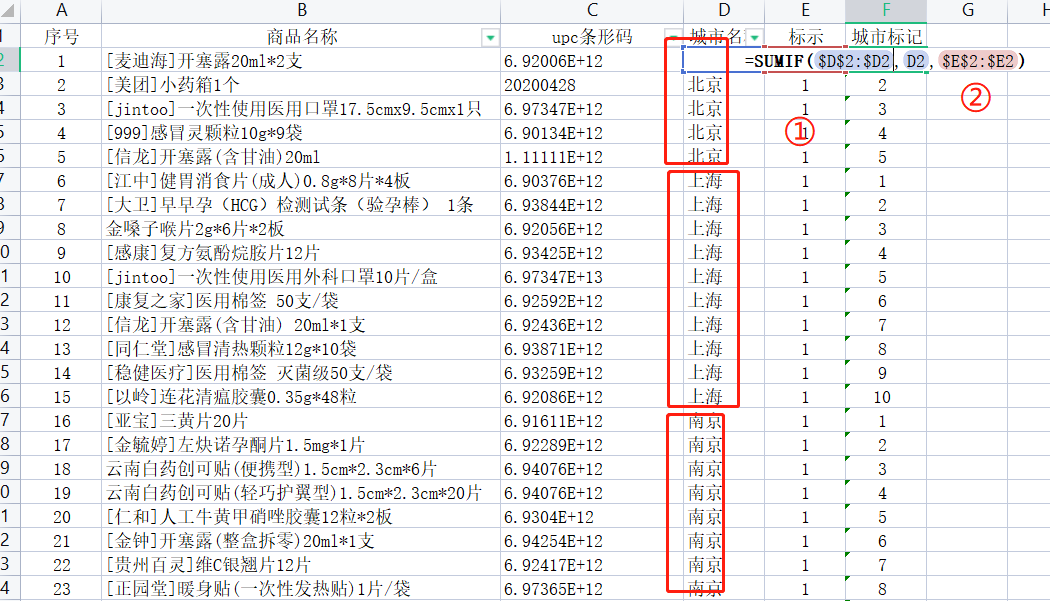The width and height of the screenshot is (1050, 601).
Task: Click the upc value 6.92086E+12
Action: click(x=554, y=397)
